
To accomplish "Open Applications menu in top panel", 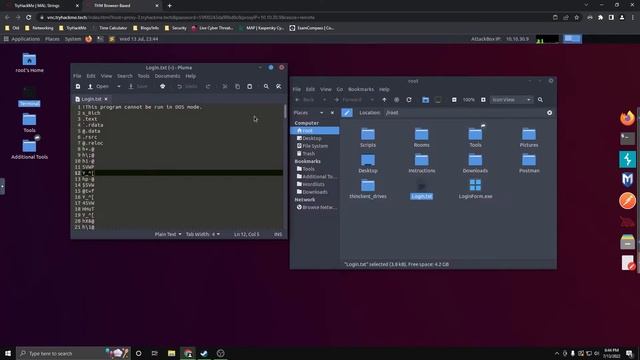I will (22, 39).
